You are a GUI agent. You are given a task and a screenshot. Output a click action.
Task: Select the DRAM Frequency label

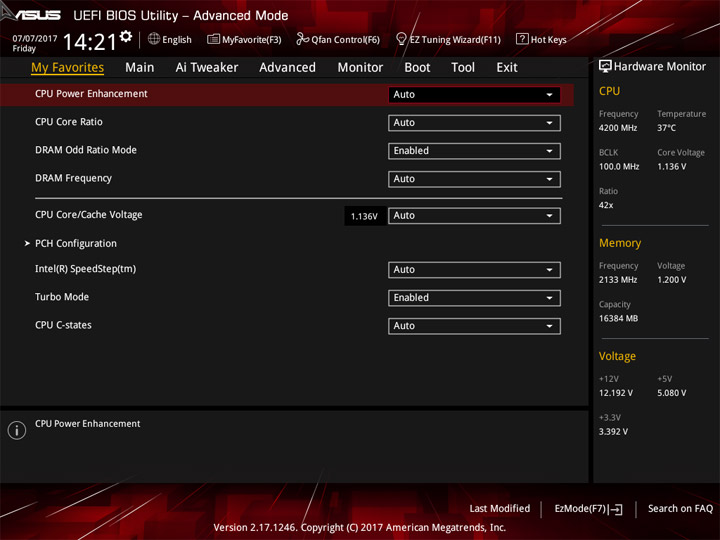point(73,178)
